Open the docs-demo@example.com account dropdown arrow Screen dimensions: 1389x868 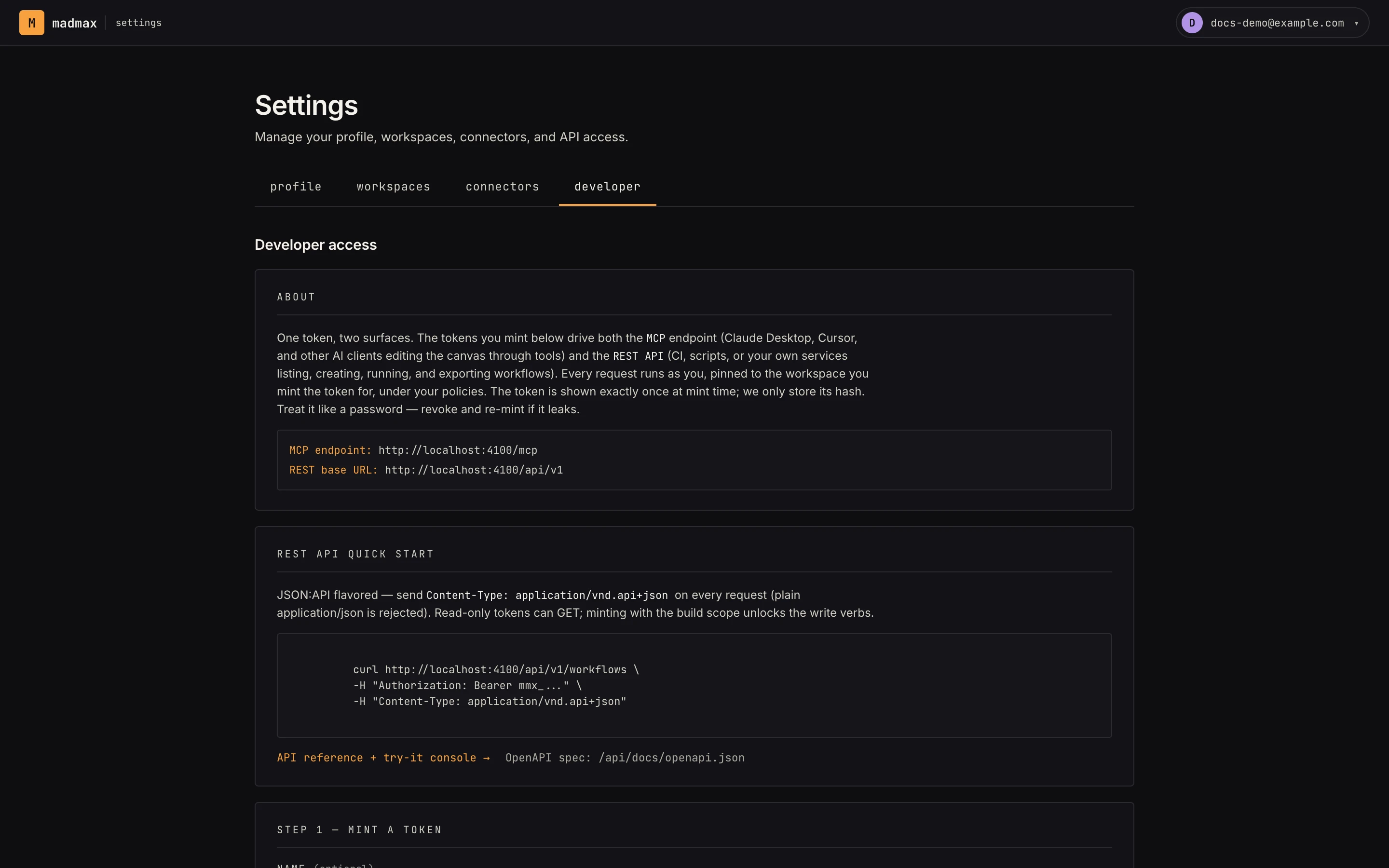1356,24
